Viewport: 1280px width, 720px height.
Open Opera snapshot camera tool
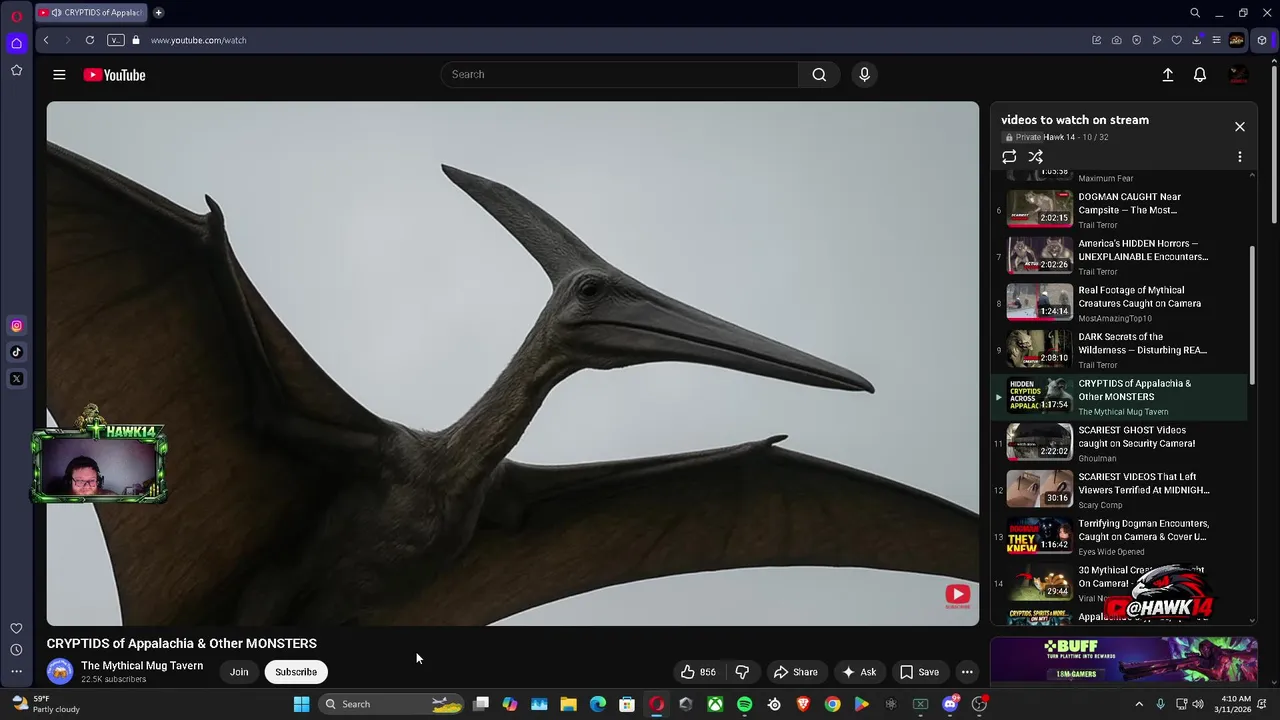1117,40
